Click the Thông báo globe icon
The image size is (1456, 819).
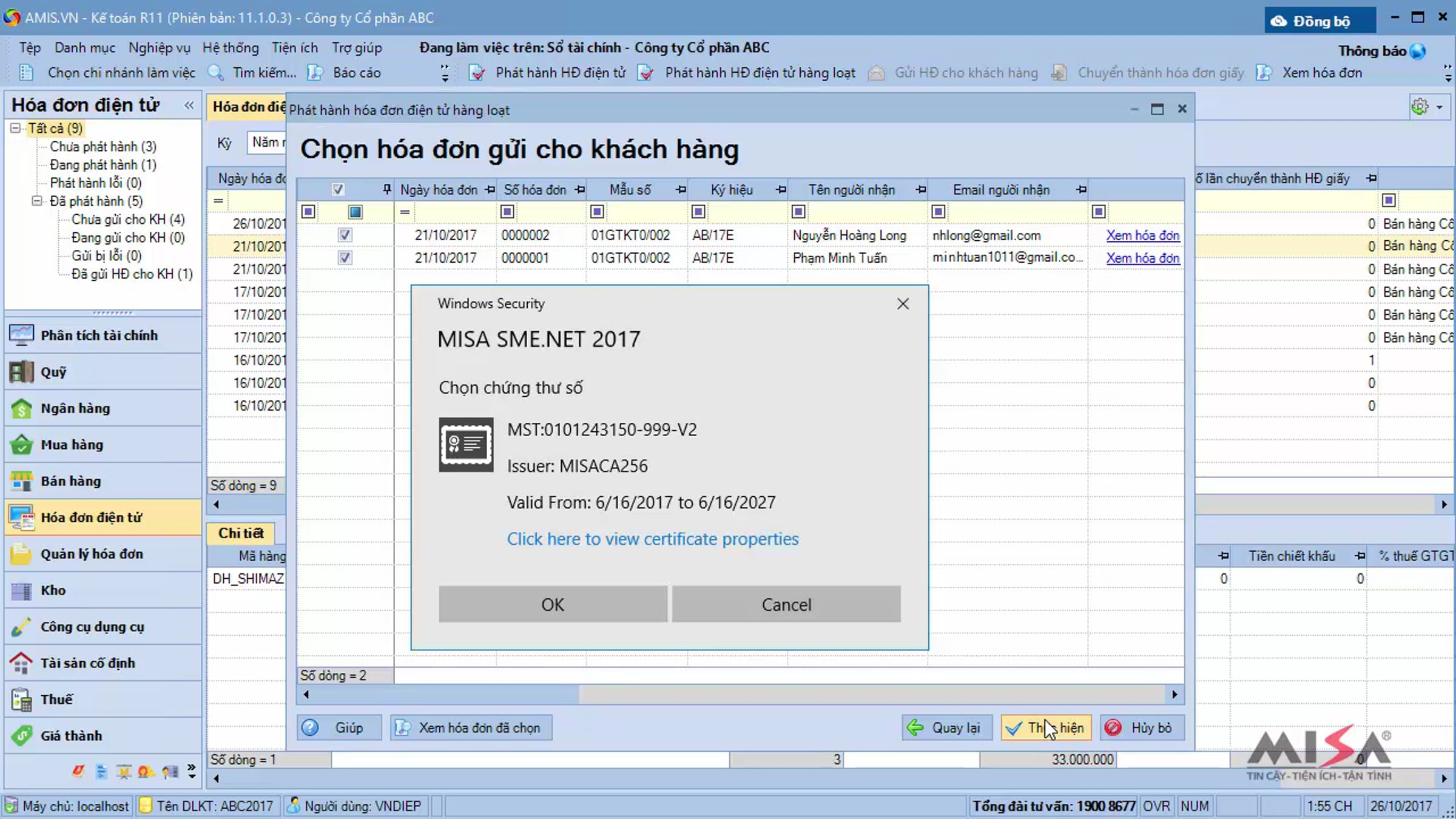[x=1417, y=51]
